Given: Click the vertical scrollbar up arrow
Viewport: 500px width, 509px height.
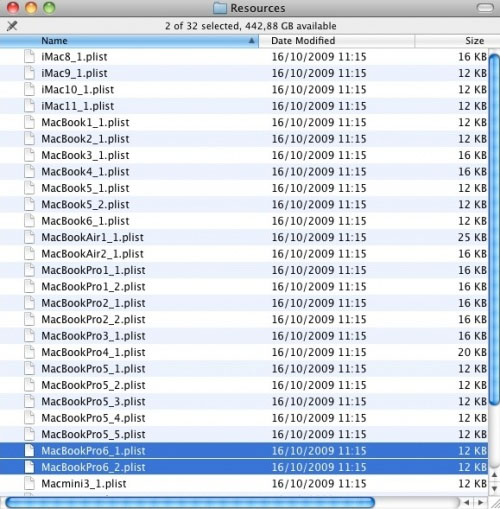Looking at the screenshot, I should tap(494, 475).
